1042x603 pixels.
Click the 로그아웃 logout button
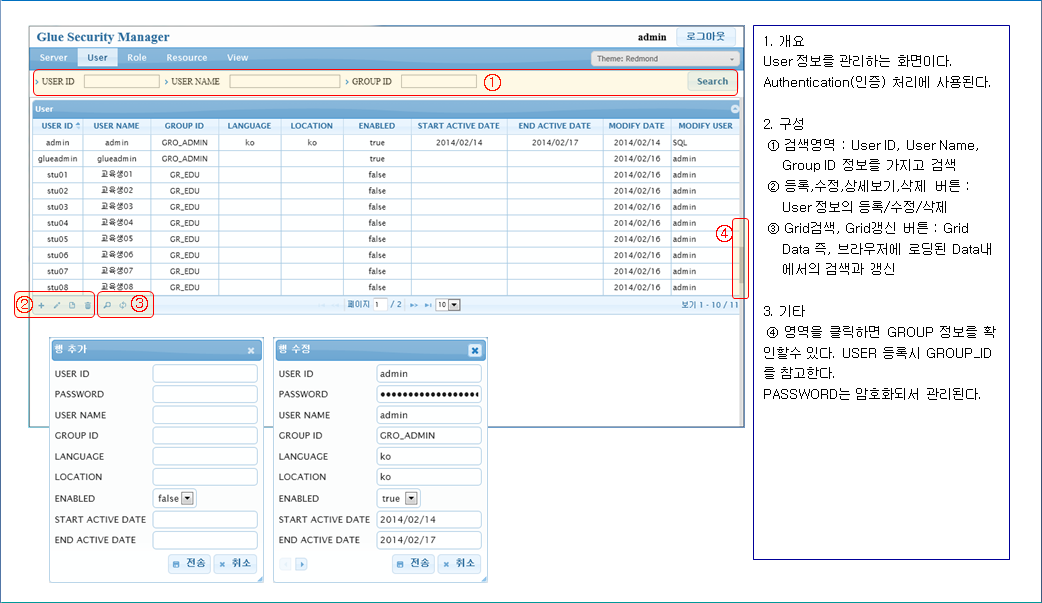click(706, 36)
